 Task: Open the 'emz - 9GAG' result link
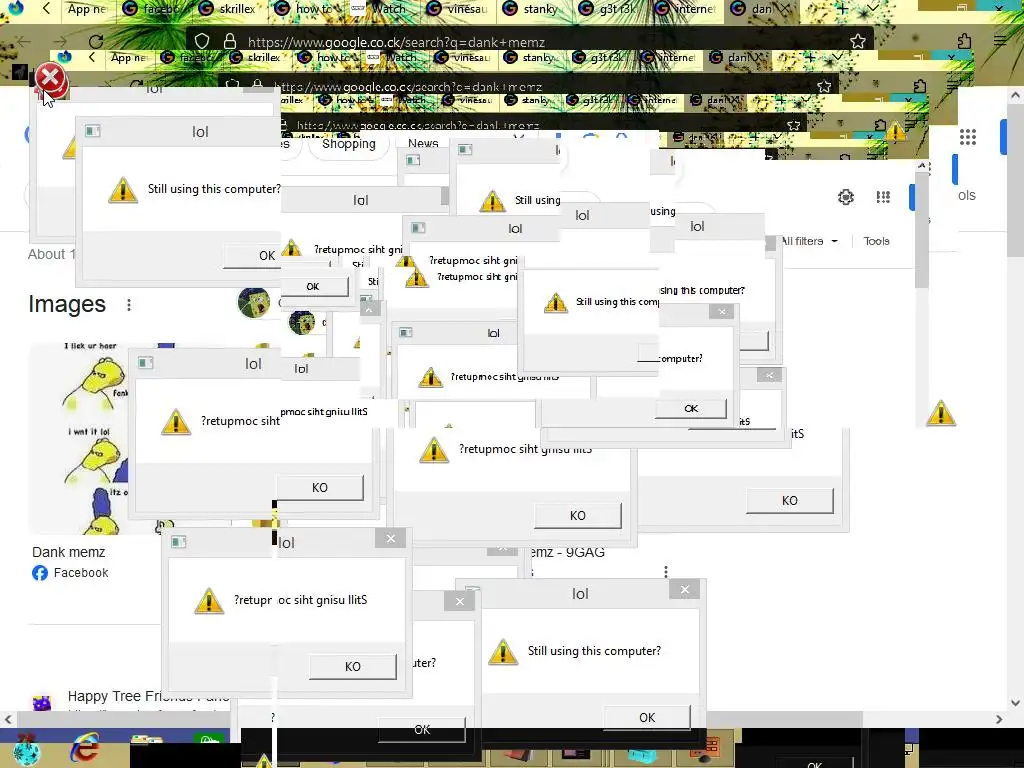pyautogui.click(x=568, y=552)
